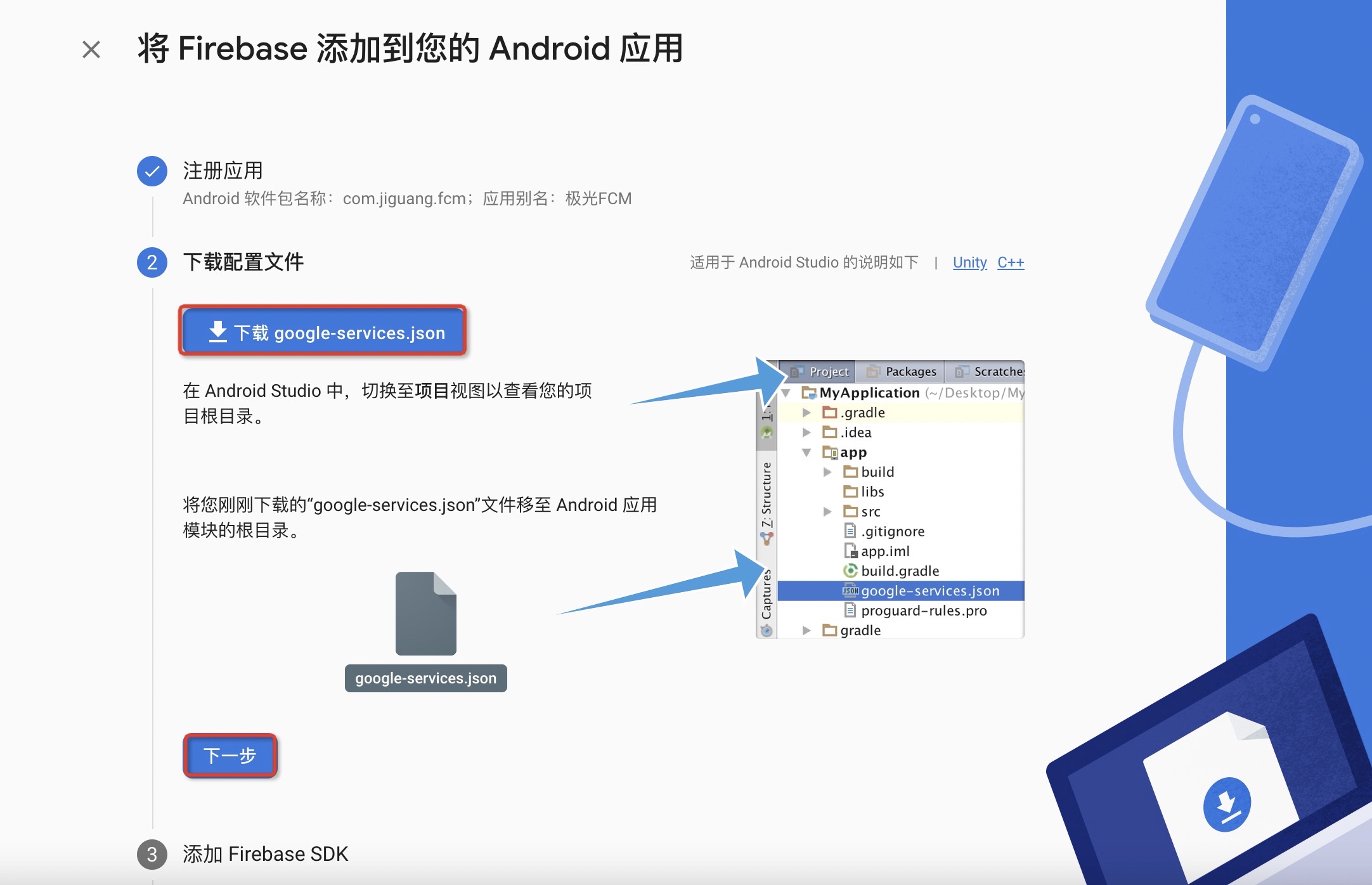This screenshot has height=885, width=1372.
Task: Select the highlighted google-services.json tree row
Action: coord(901,591)
